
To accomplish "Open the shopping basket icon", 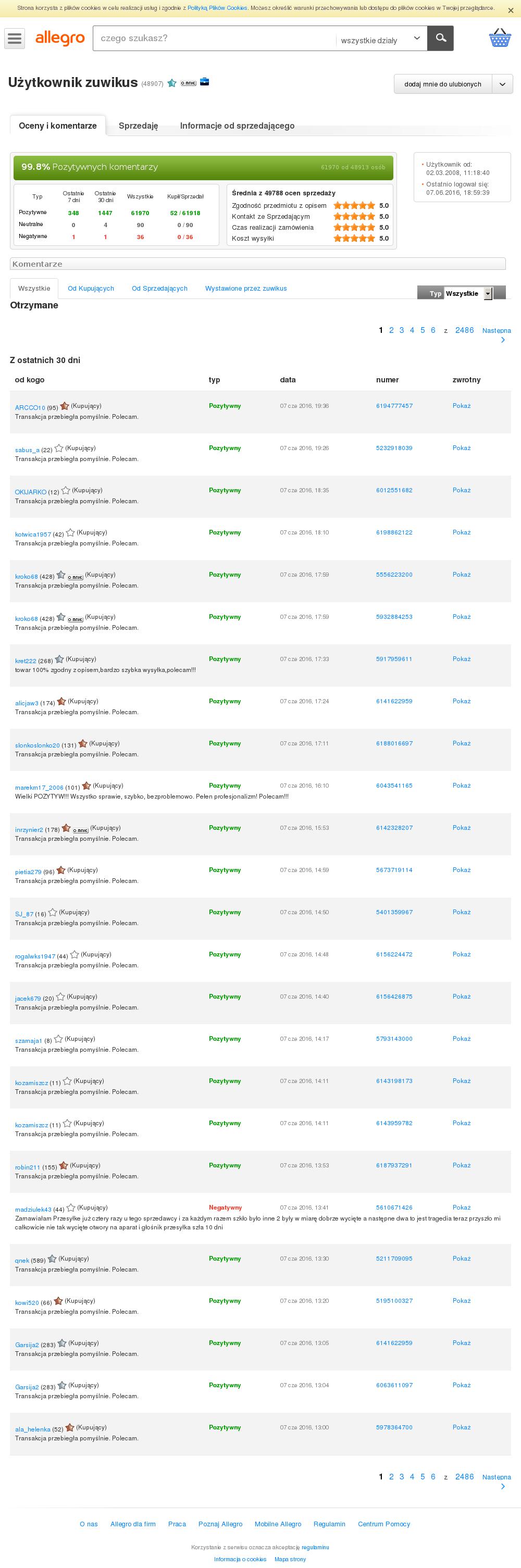I will coord(500,38).
